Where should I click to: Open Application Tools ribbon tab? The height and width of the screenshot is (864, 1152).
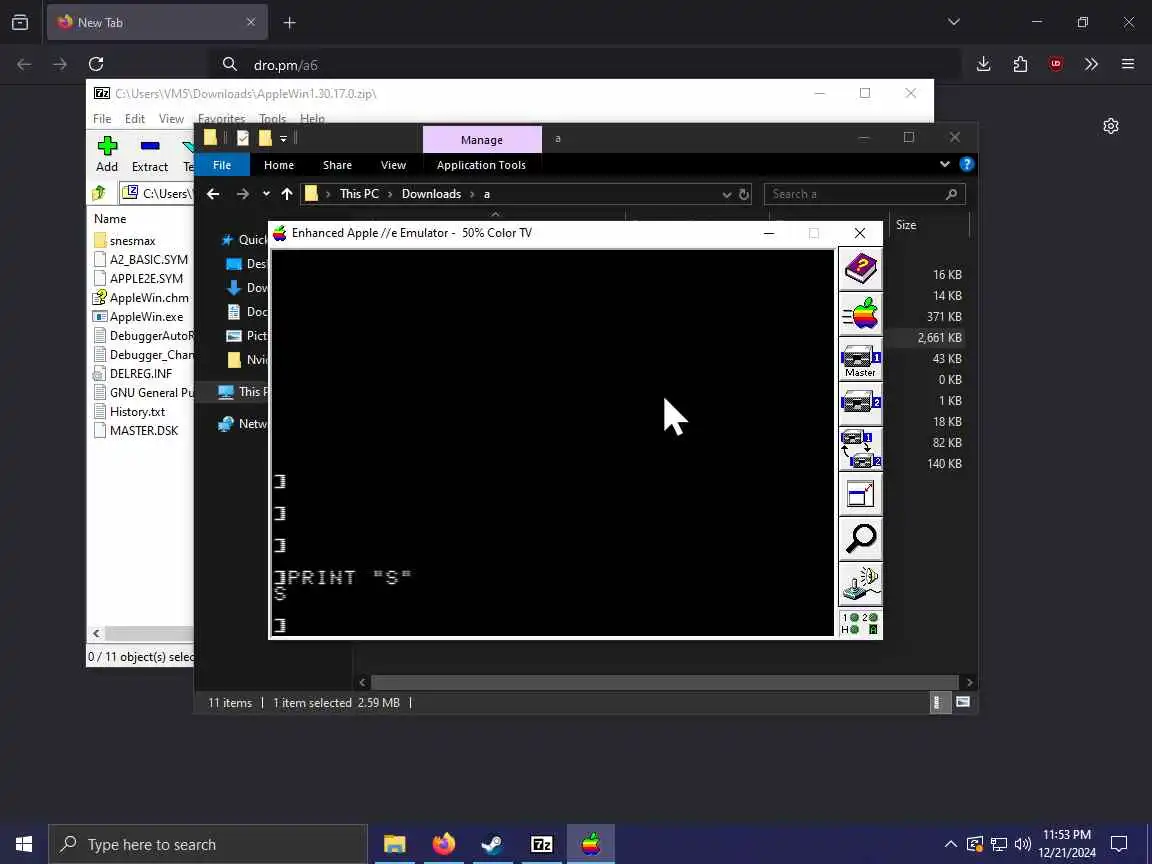coord(481,165)
